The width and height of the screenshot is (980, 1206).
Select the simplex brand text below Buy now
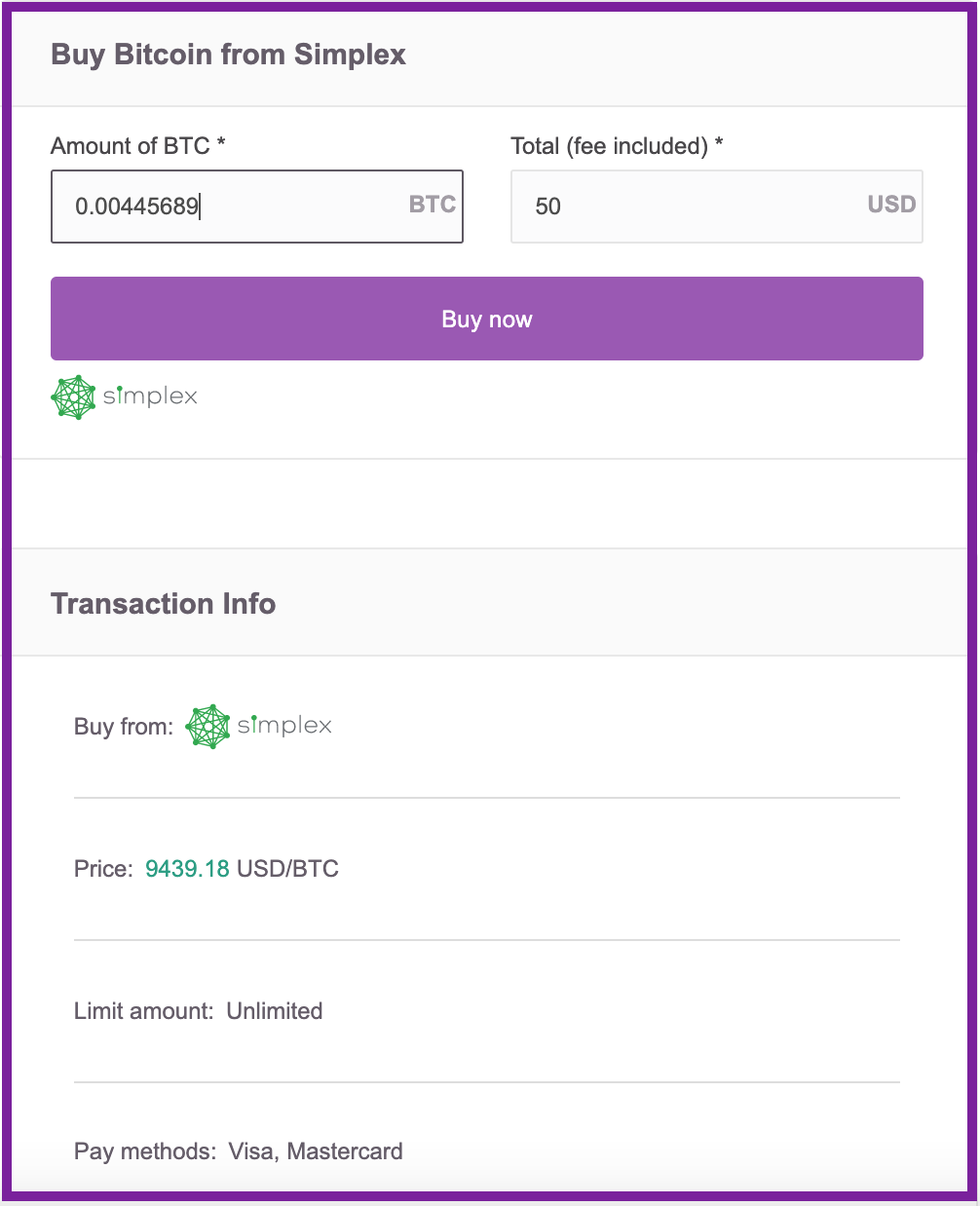(x=148, y=396)
